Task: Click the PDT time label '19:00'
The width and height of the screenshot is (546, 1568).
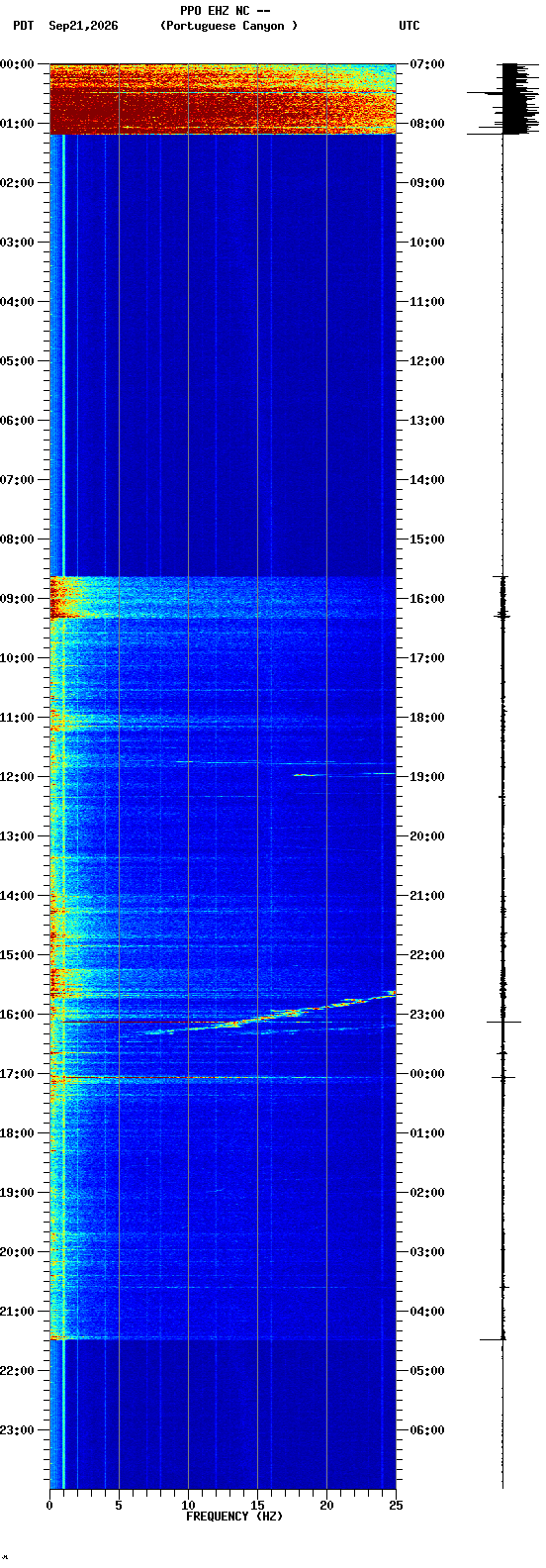Action: (x=17, y=1193)
